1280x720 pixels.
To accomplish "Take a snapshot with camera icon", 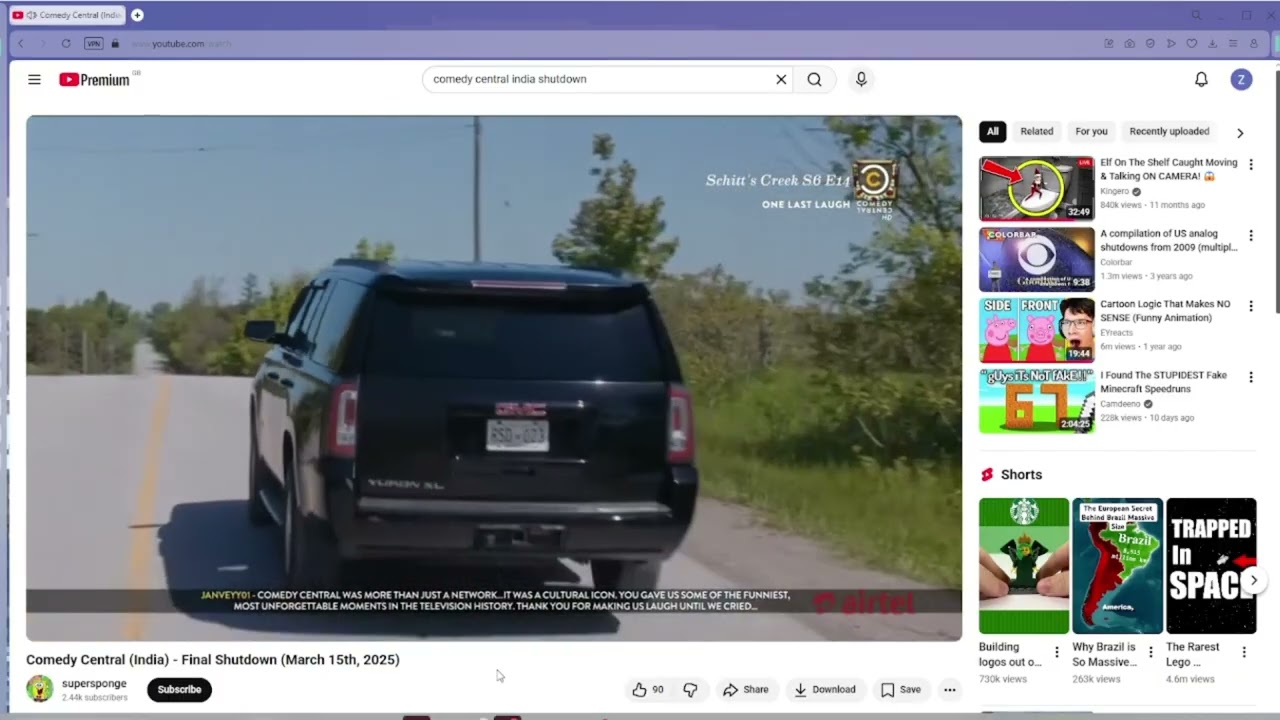I will pos(1129,43).
